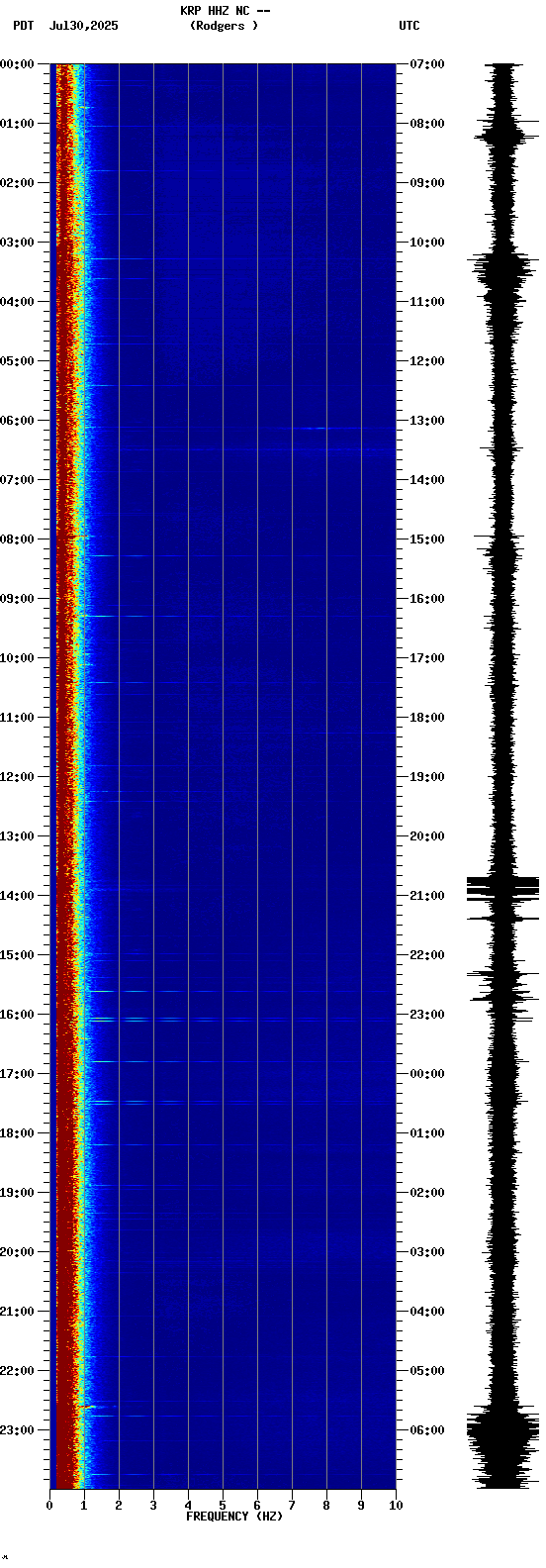This screenshot has height=1568, width=546.
Task: Click the frequency axis tick '2'
Action: point(119,1506)
